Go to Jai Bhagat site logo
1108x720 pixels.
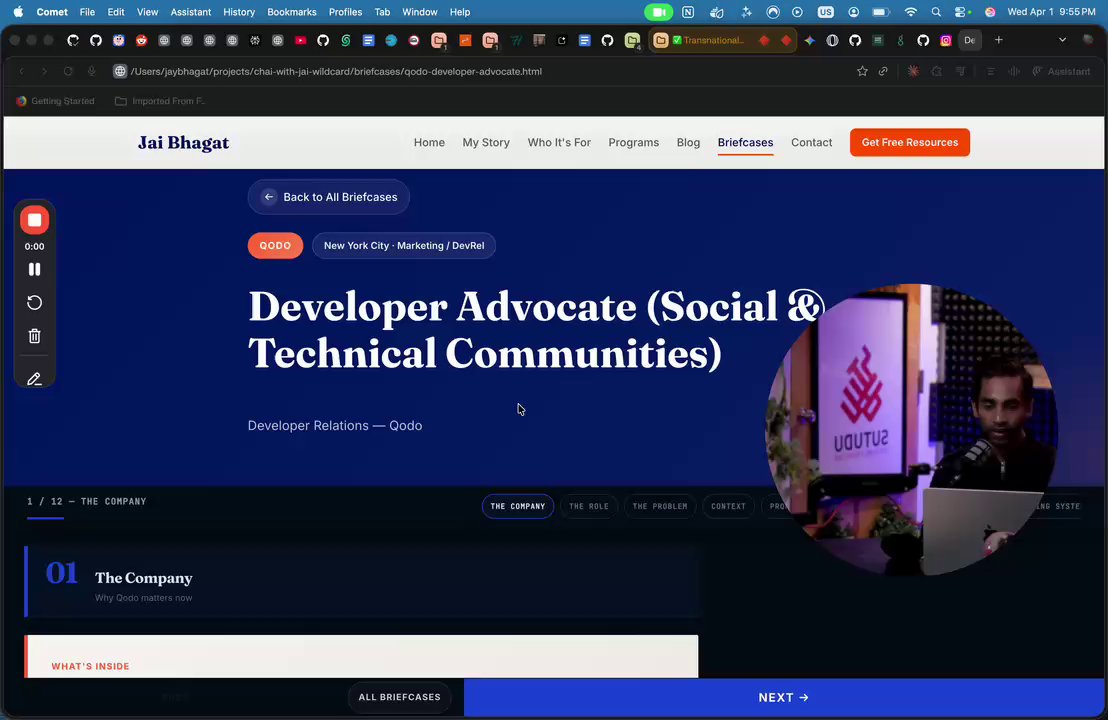coord(183,143)
